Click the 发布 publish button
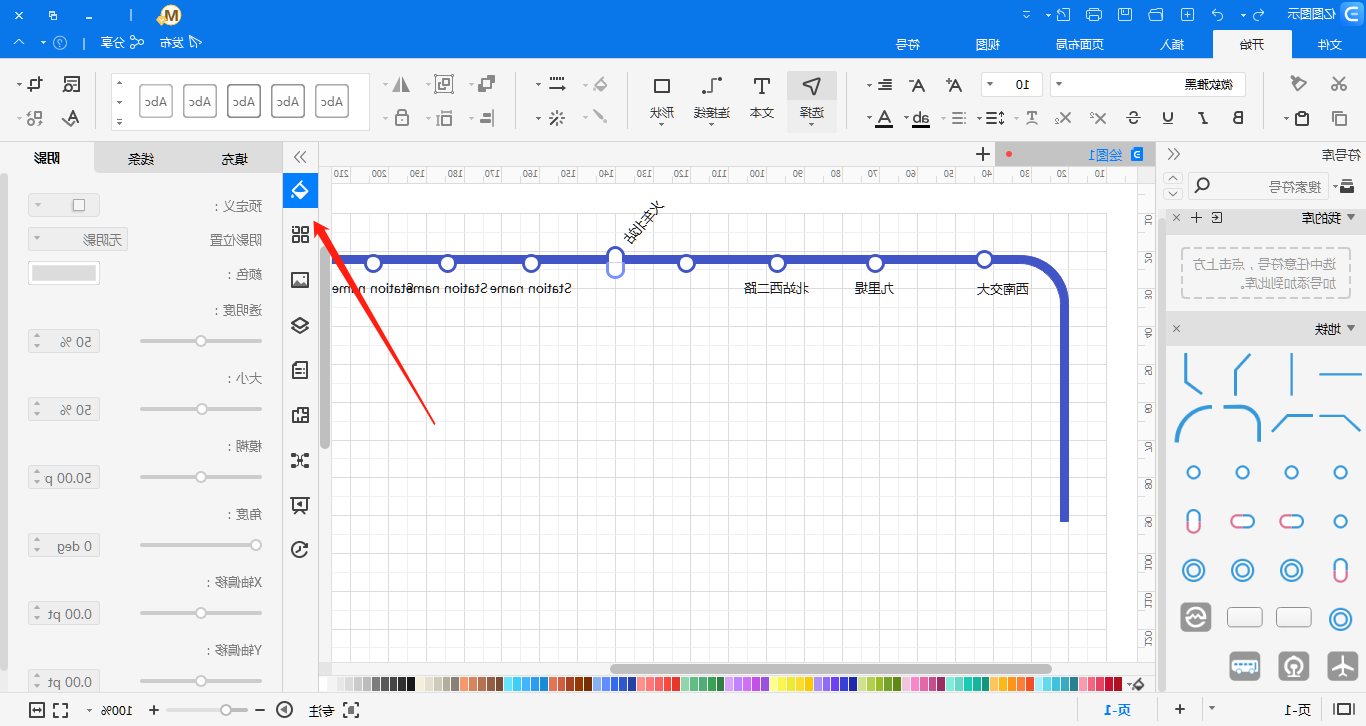Viewport: 1366px width, 726px height. (x=180, y=42)
